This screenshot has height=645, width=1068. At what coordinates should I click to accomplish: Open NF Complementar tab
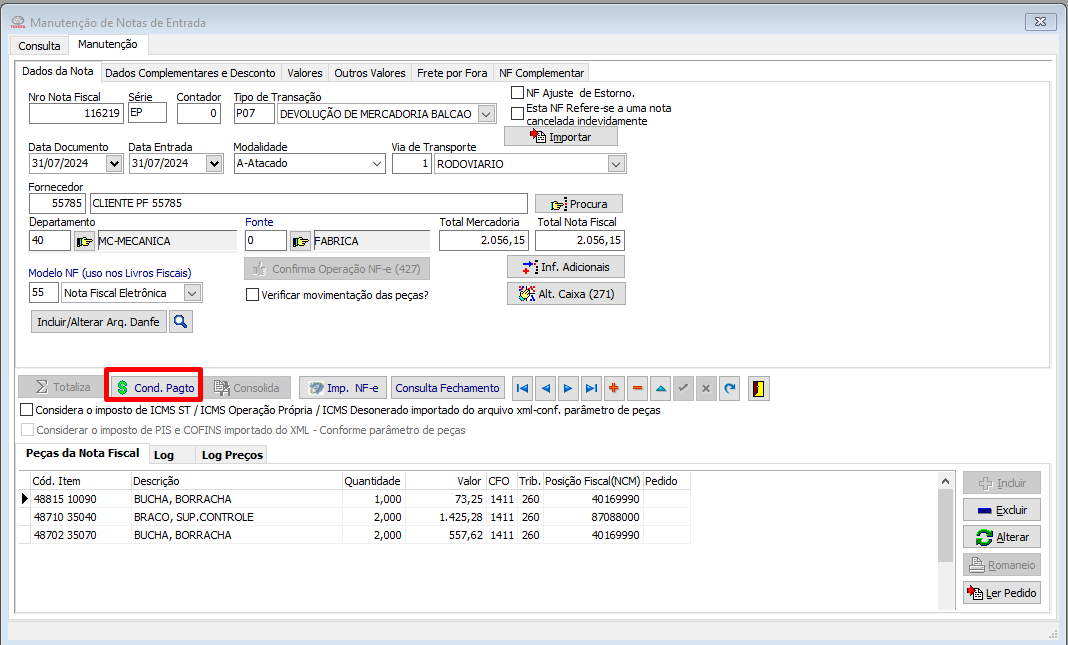pos(541,73)
